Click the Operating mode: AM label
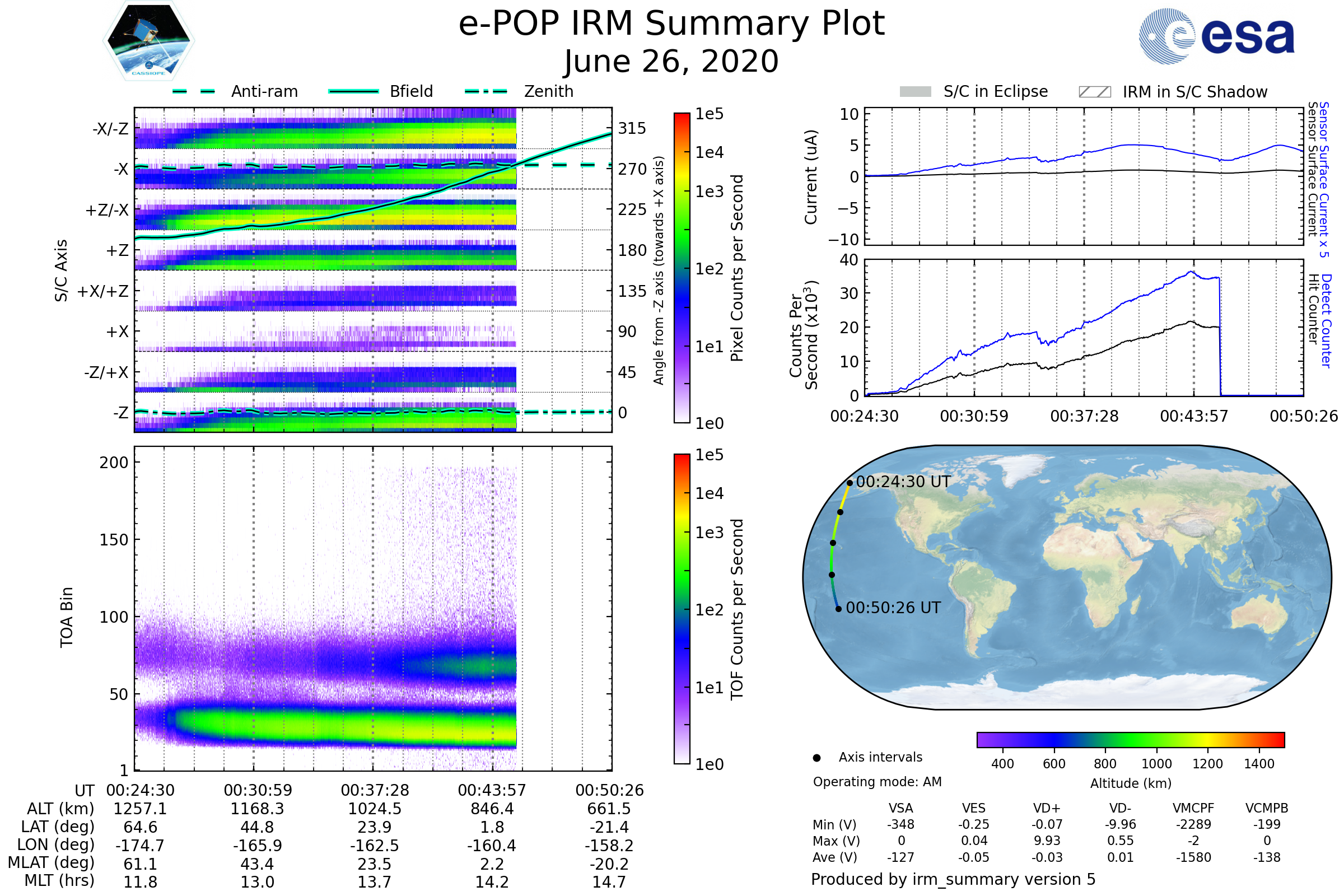 [877, 782]
